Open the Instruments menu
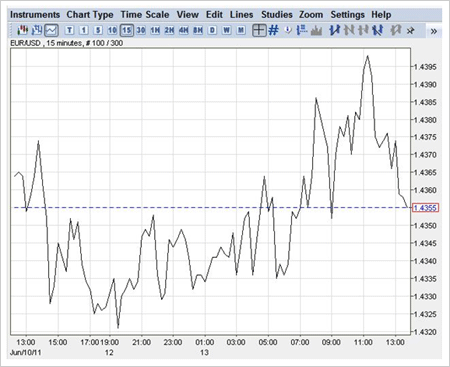450x367 pixels. point(35,15)
